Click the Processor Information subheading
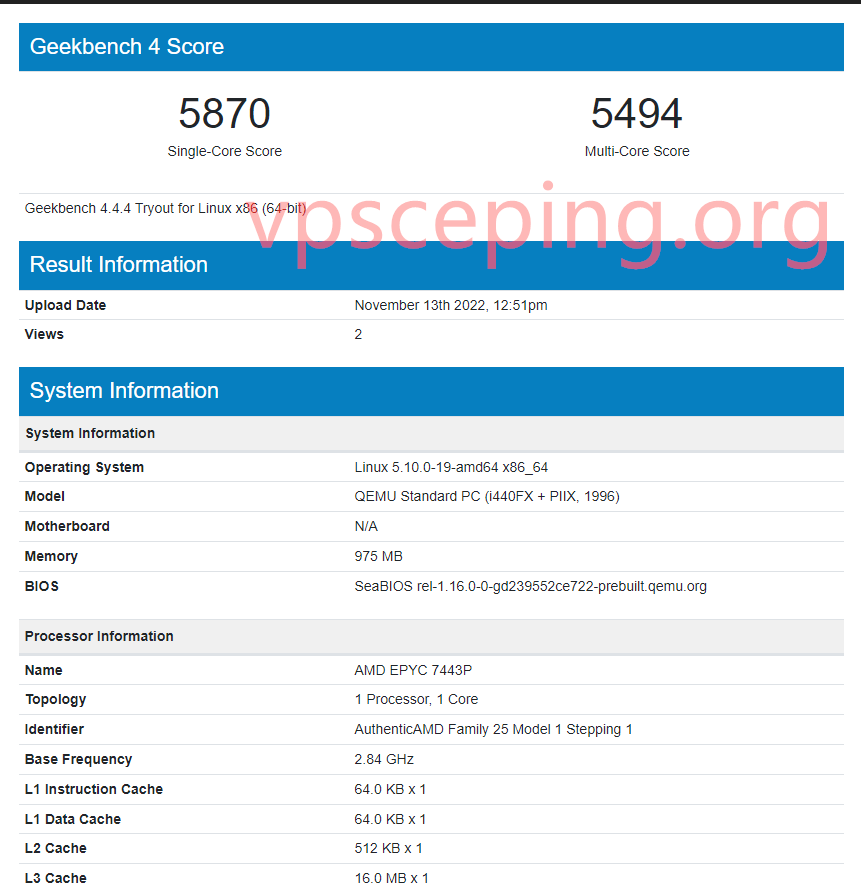Image resolution: width=861 pixels, height=885 pixels. click(431, 637)
